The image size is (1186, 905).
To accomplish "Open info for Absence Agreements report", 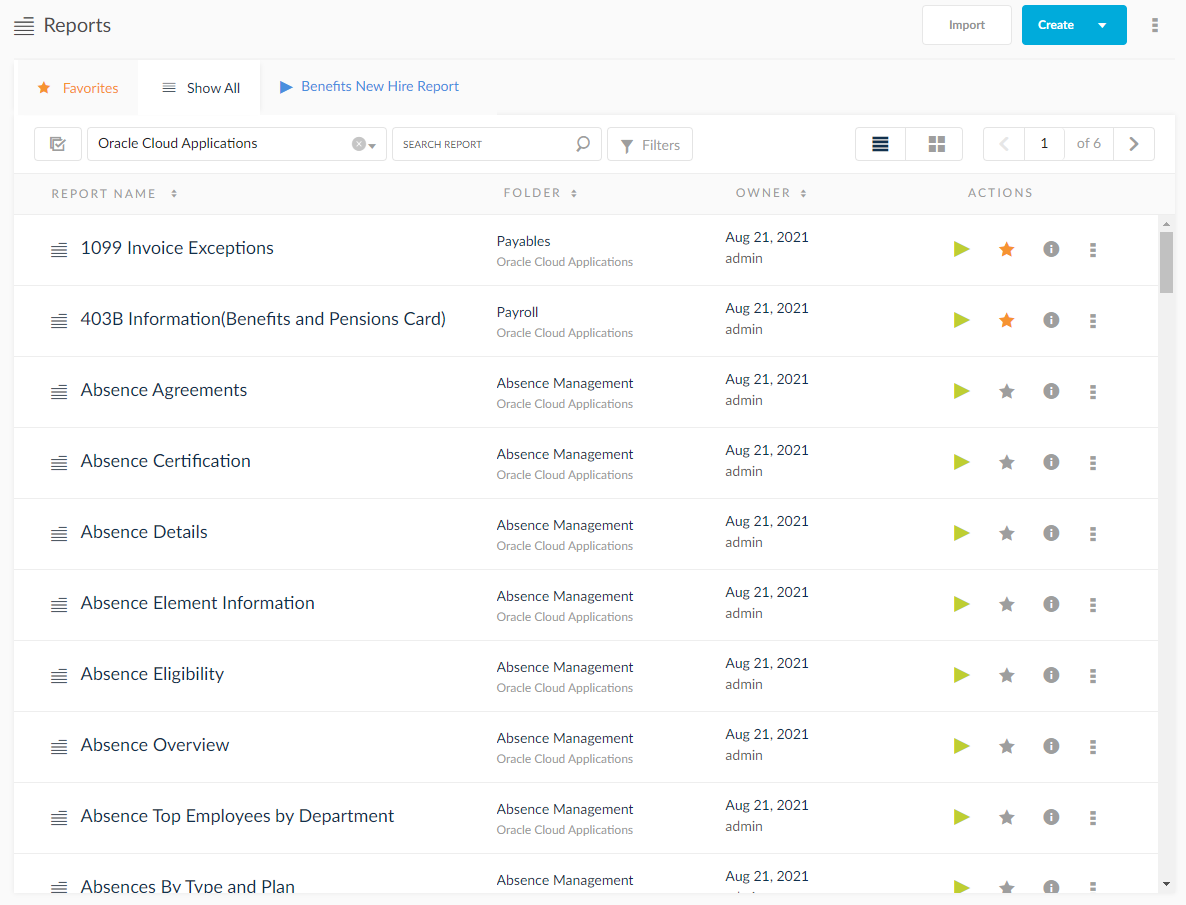I will tap(1051, 391).
